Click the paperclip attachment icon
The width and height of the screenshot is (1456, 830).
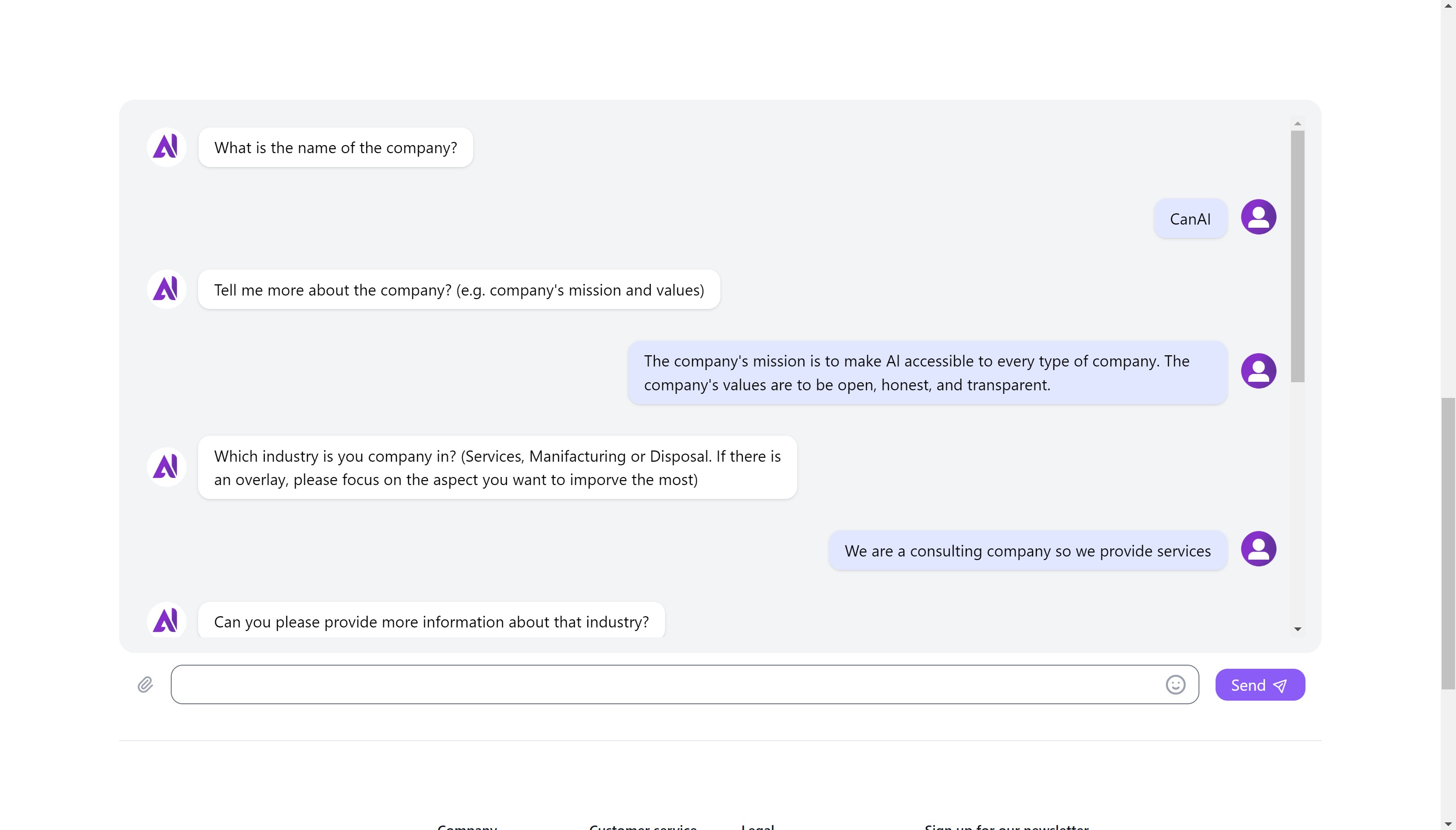coord(145,684)
